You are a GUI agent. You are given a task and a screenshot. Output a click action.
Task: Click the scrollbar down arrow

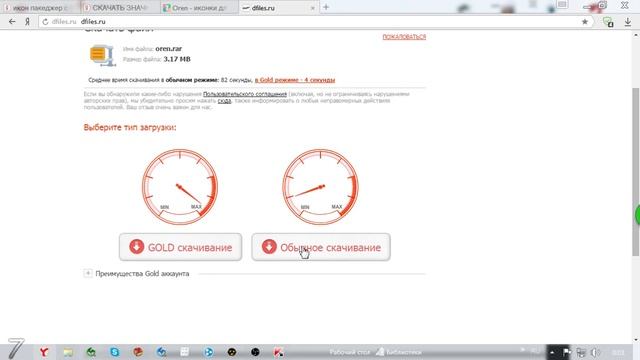coord(636,340)
